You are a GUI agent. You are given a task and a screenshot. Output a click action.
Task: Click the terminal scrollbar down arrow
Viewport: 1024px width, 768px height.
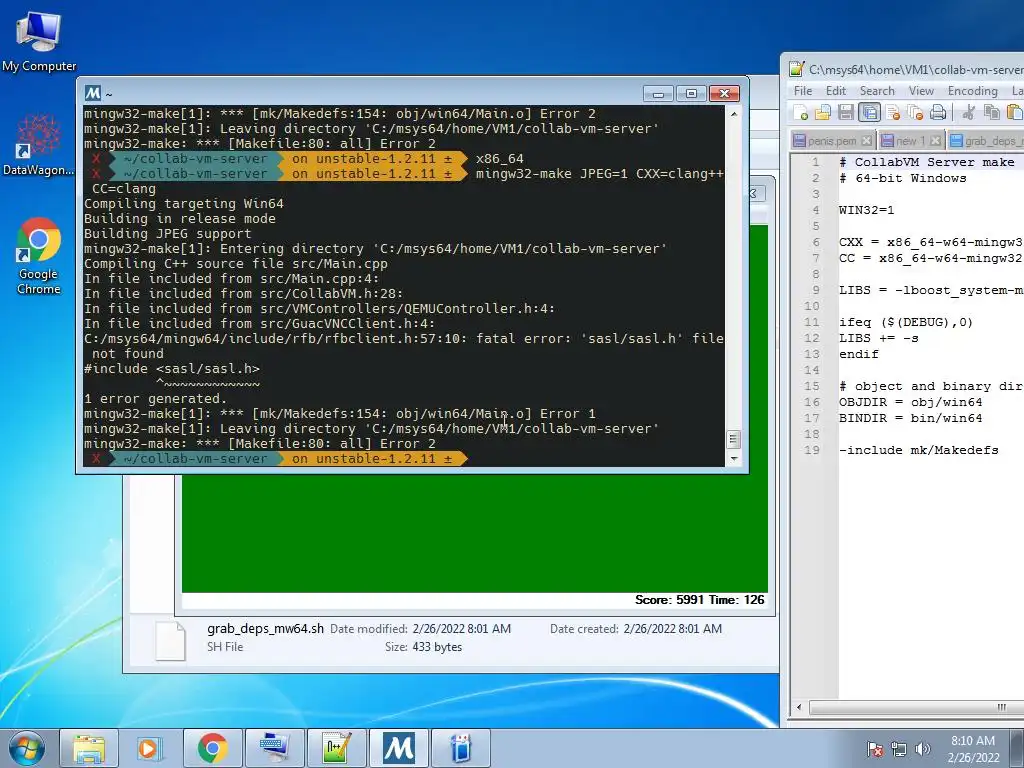coord(733,458)
